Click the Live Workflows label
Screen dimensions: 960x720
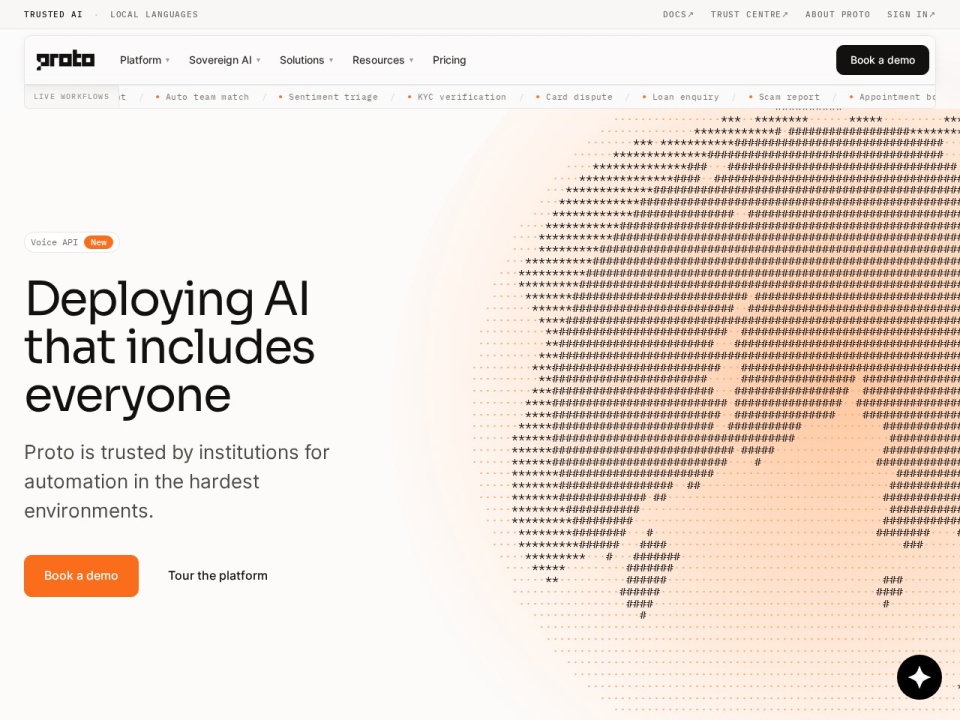71,97
